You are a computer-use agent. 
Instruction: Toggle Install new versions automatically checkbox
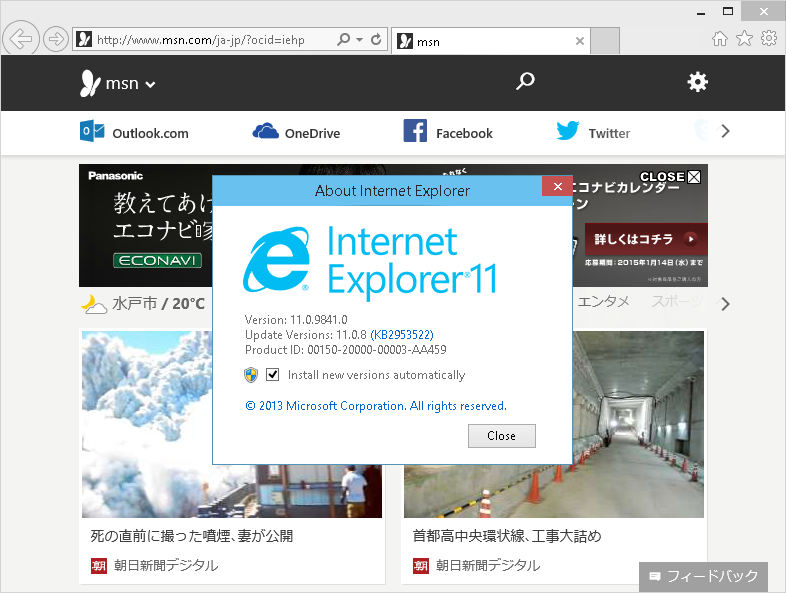point(272,374)
